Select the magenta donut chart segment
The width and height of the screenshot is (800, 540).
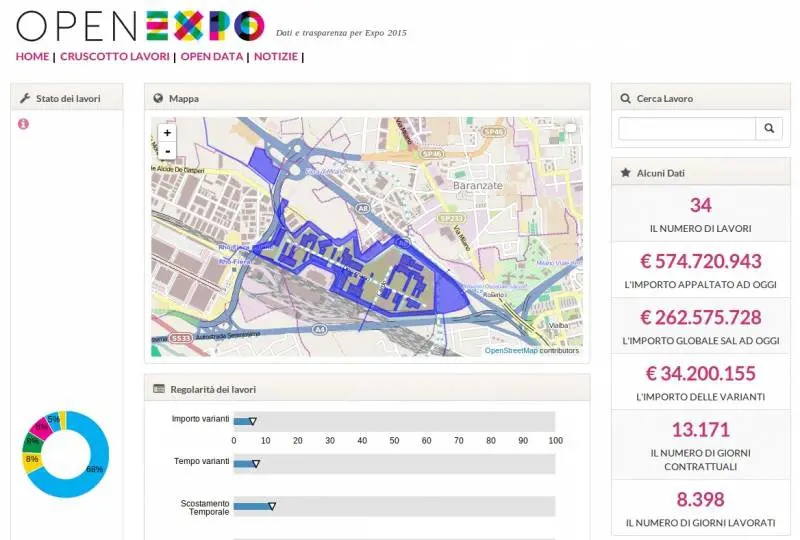[40, 427]
